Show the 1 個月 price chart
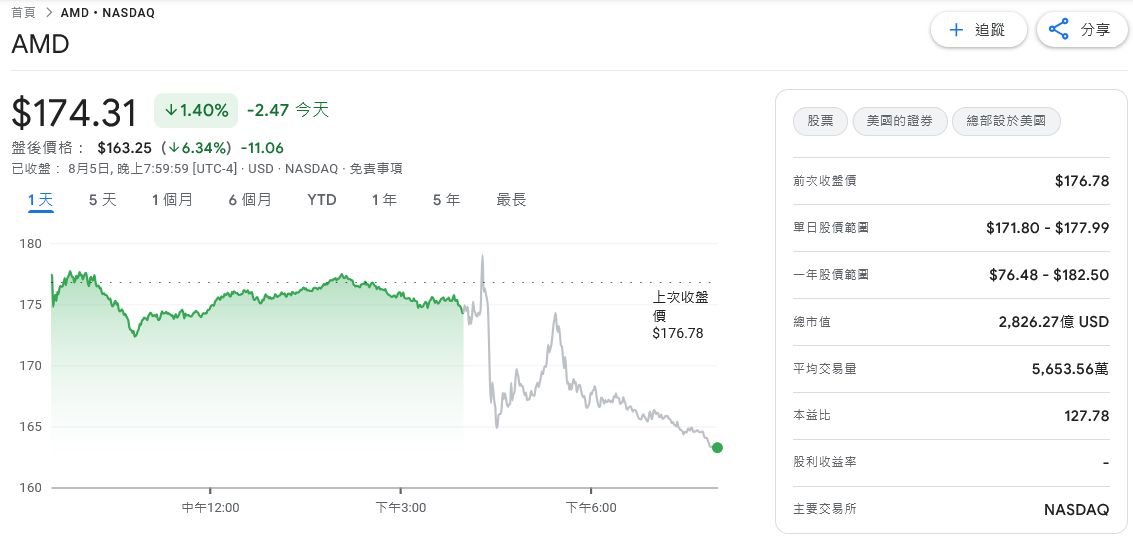1133x537 pixels. [x=172, y=200]
